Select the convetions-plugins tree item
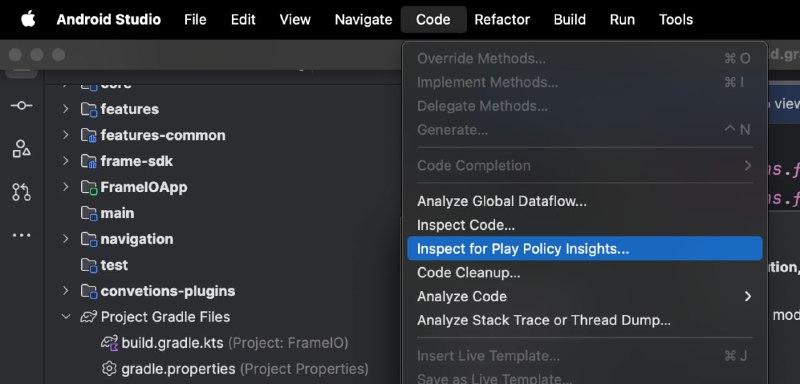The image size is (800, 384). coord(168,291)
